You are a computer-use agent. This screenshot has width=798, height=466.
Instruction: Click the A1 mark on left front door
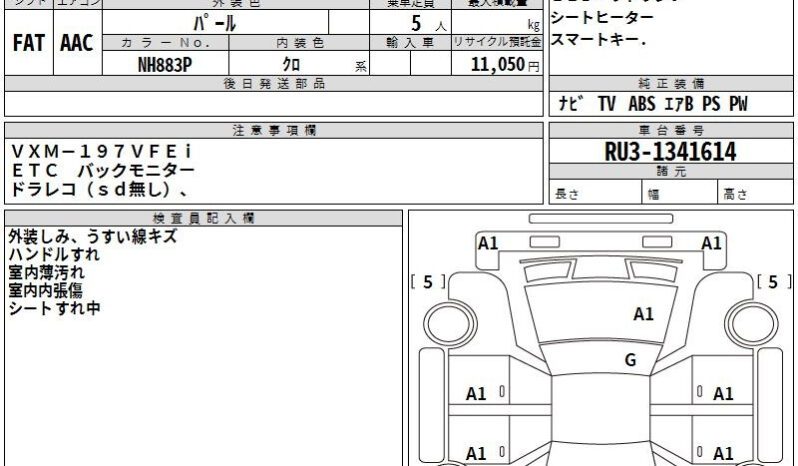click(x=477, y=394)
